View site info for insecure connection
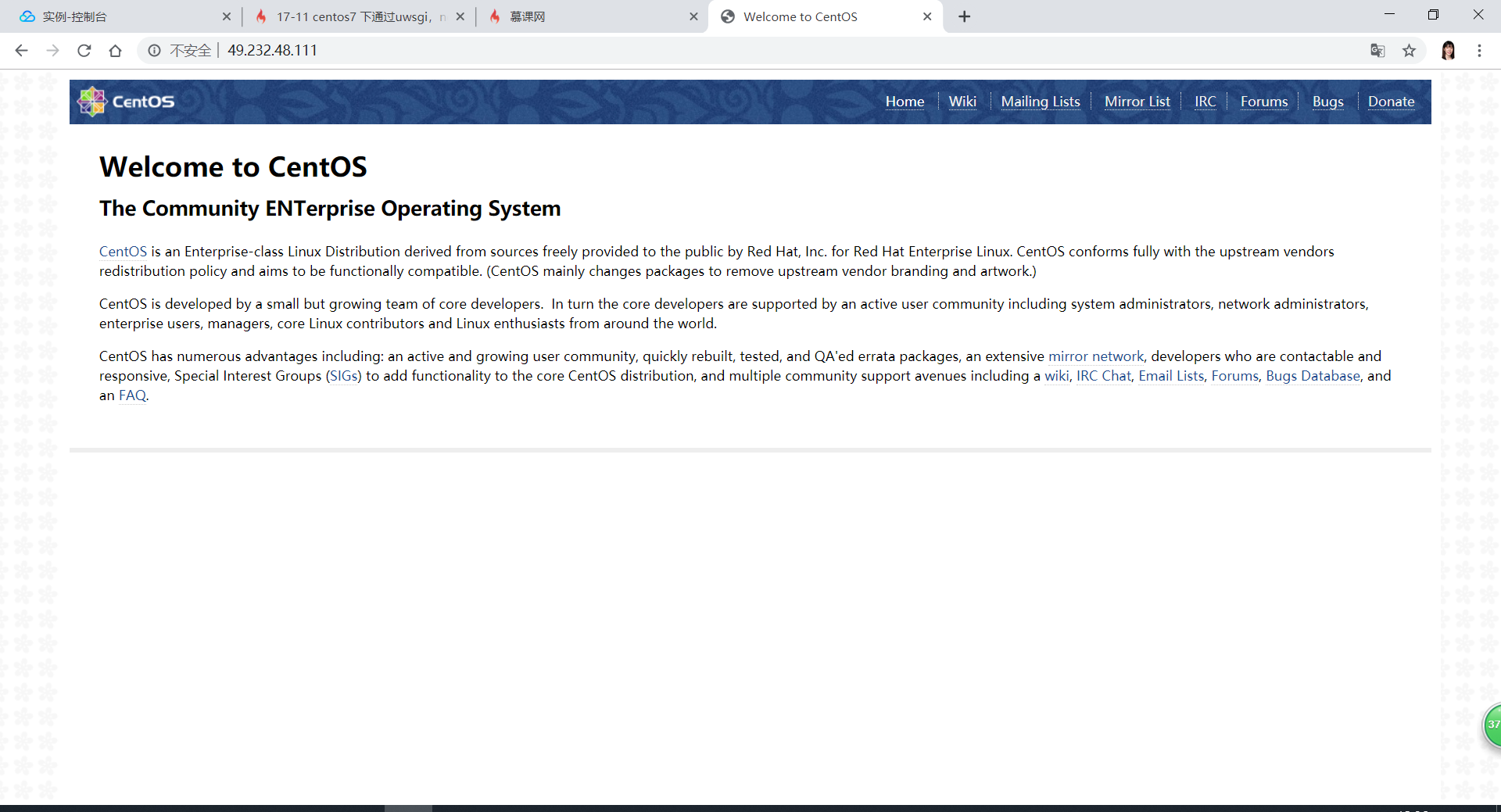 (x=155, y=51)
